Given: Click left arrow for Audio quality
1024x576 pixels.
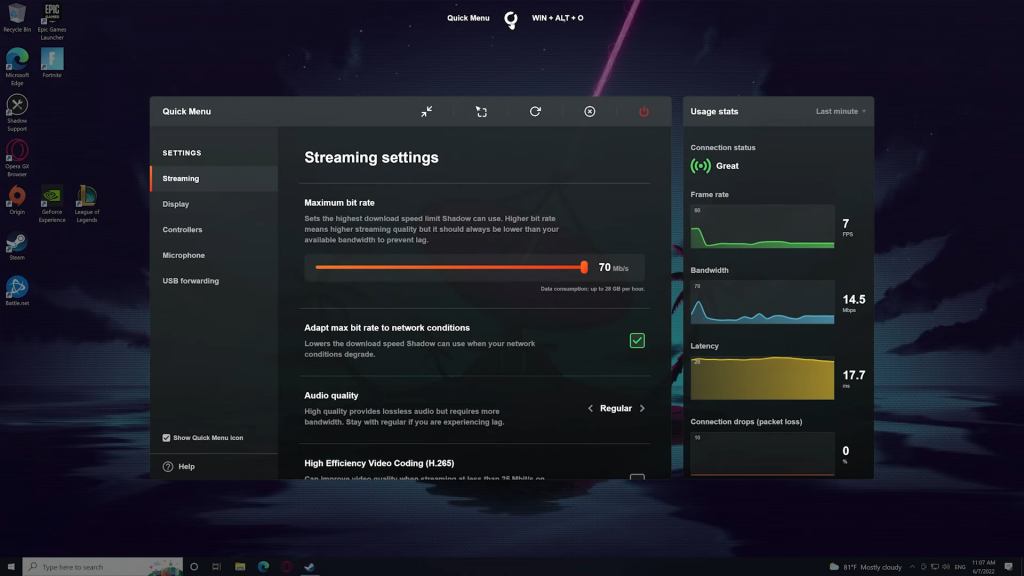Looking at the screenshot, I should coord(590,408).
